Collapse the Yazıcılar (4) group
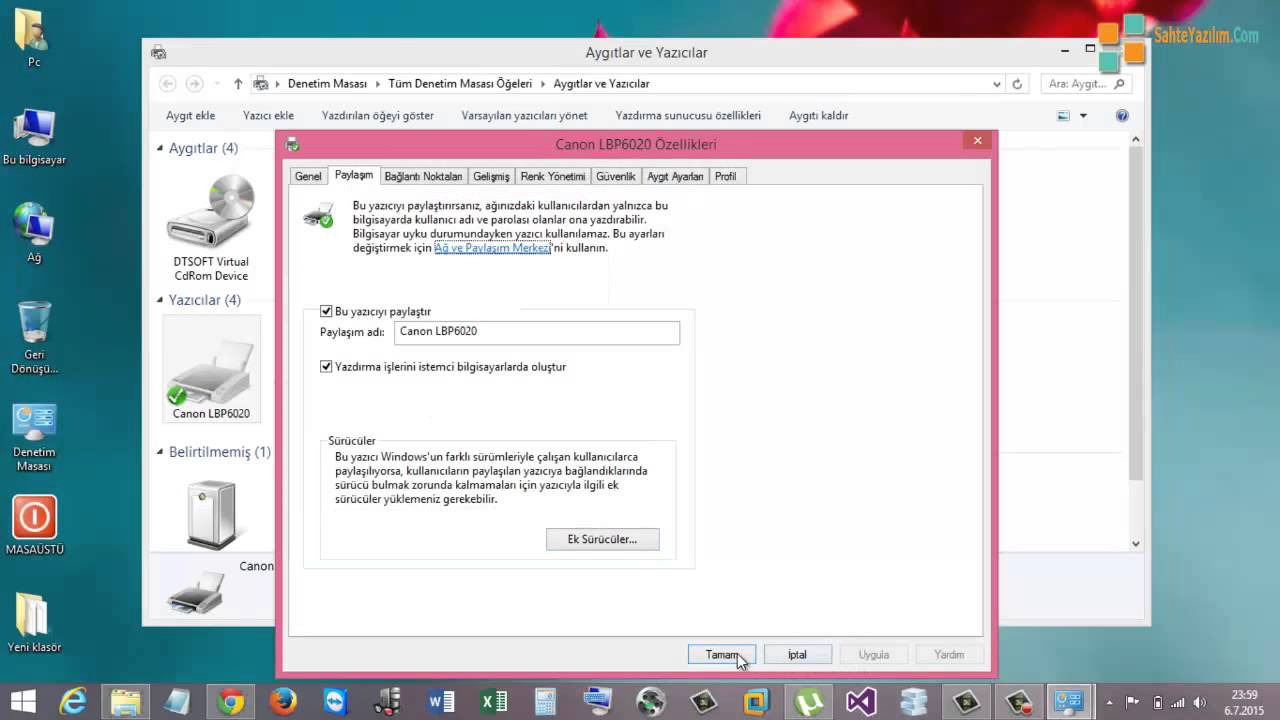Screen dimensions: 1280x720 pos(160,300)
